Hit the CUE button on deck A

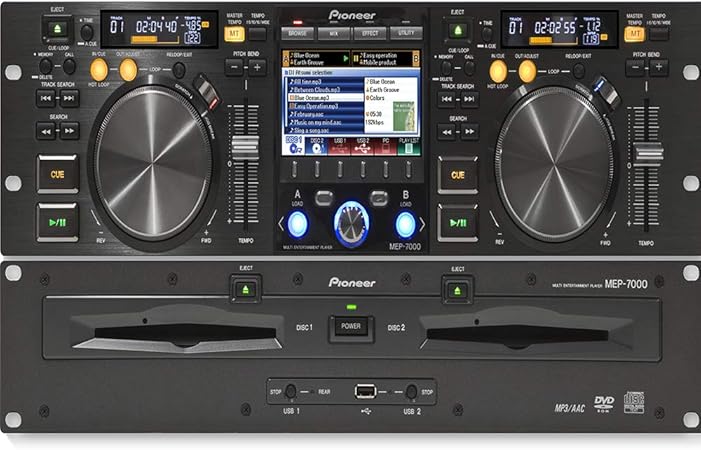tap(58, 174)
